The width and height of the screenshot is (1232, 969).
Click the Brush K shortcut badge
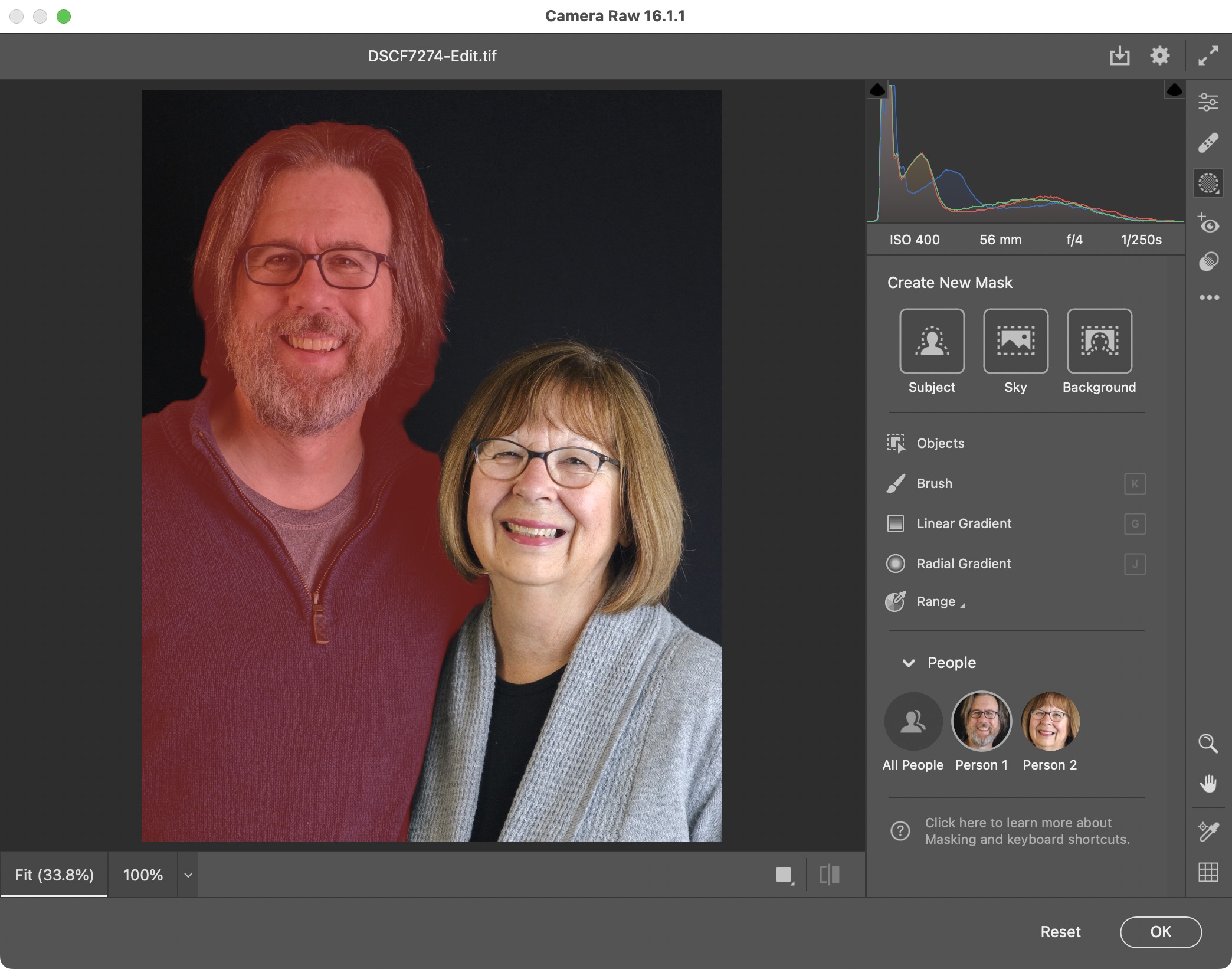point(1135,483)
